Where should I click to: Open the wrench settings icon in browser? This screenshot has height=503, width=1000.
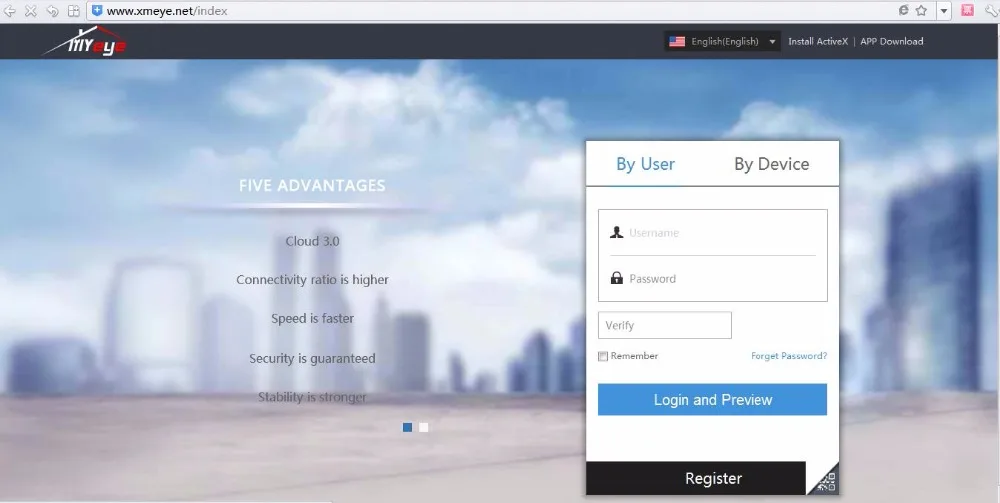[x=991, y=11]
